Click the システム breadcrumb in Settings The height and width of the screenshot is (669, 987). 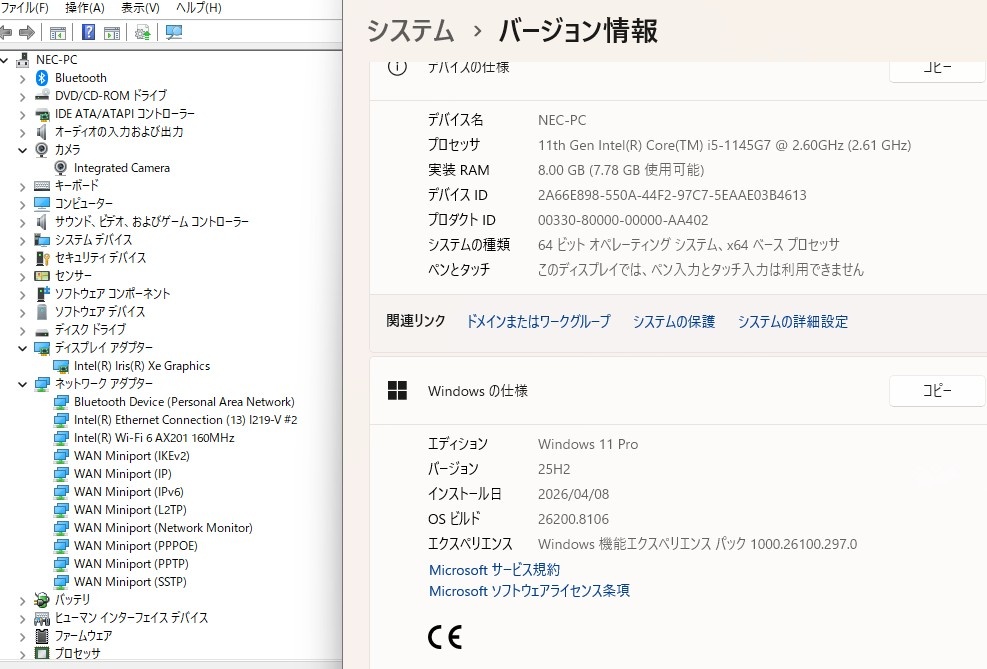(x=410, y=31)
